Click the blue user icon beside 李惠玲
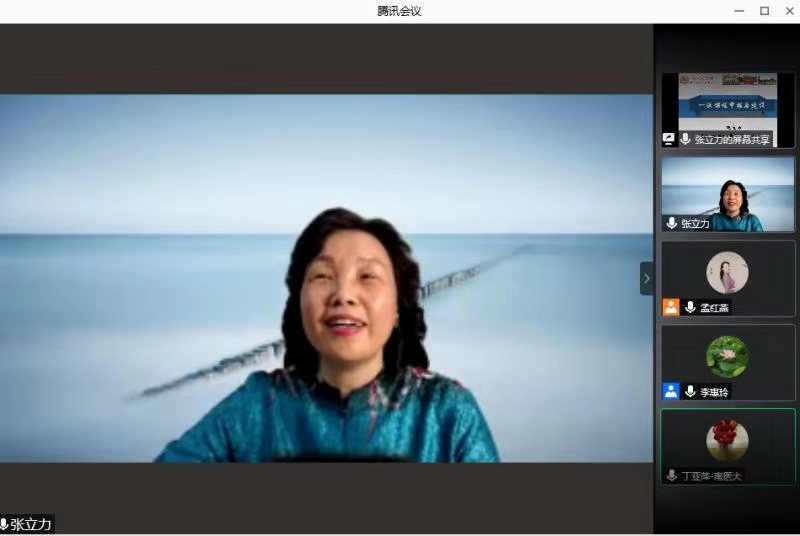Viewport: 800px width, 536px height. coord(670,391)
